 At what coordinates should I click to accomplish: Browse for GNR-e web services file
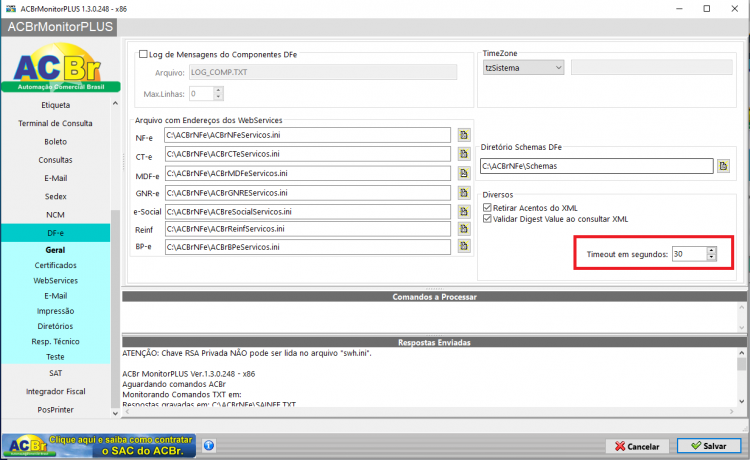click(463, 193)
